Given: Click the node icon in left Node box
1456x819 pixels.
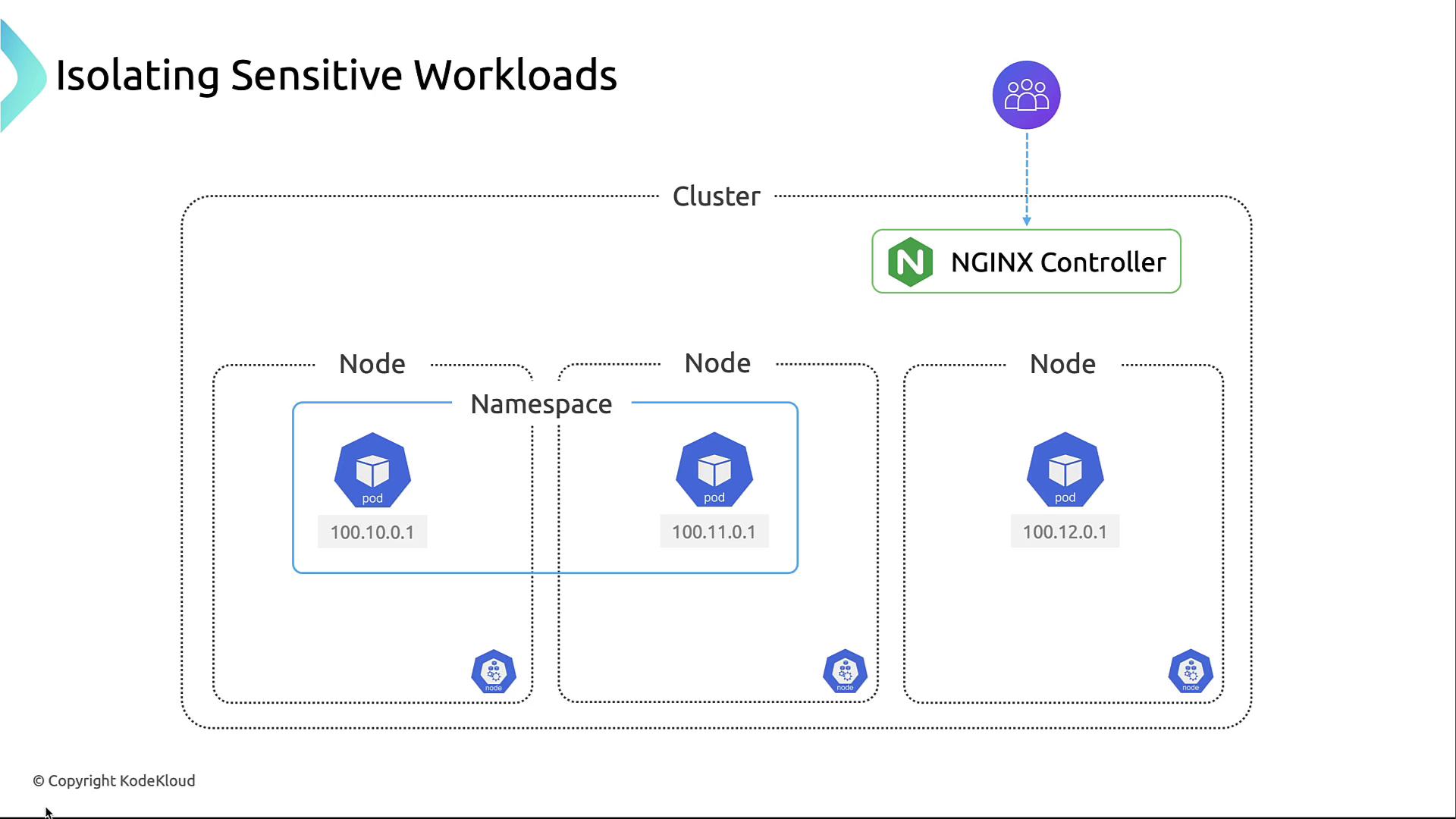Looking at the screenshot, I should coord(494,671).
